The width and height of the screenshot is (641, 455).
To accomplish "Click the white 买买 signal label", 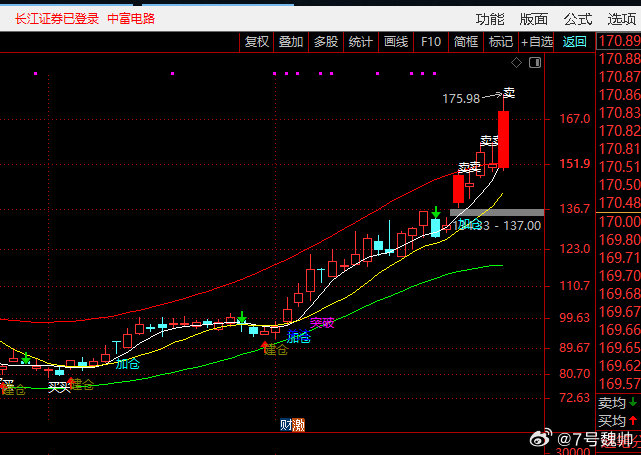I will [x=60, y=387].
